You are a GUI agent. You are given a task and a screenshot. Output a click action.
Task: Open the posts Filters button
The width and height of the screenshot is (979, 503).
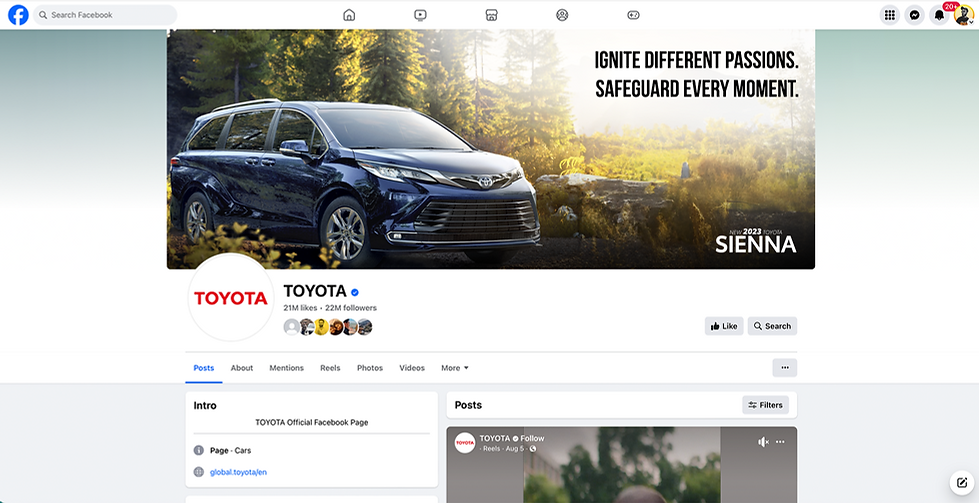click(765, 405)
